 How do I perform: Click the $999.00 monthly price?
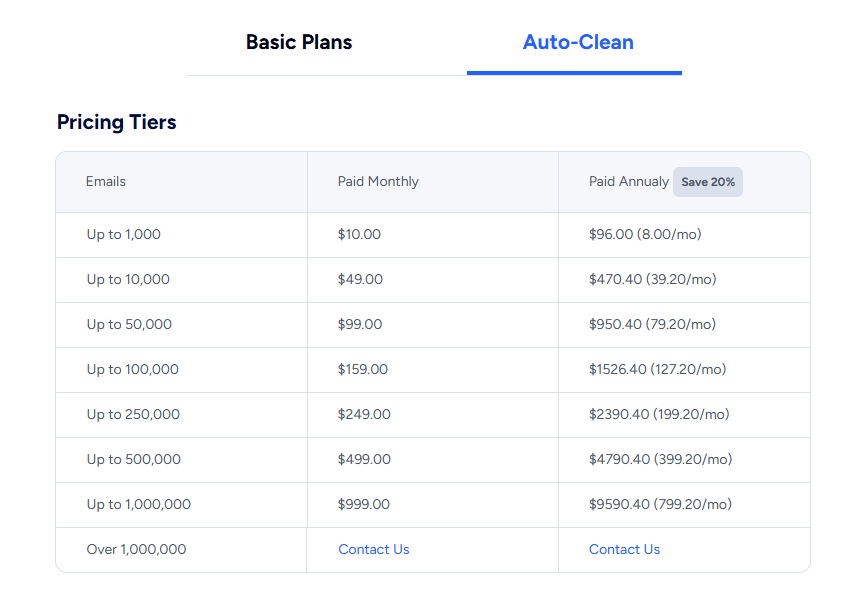[x=364, y=504]
